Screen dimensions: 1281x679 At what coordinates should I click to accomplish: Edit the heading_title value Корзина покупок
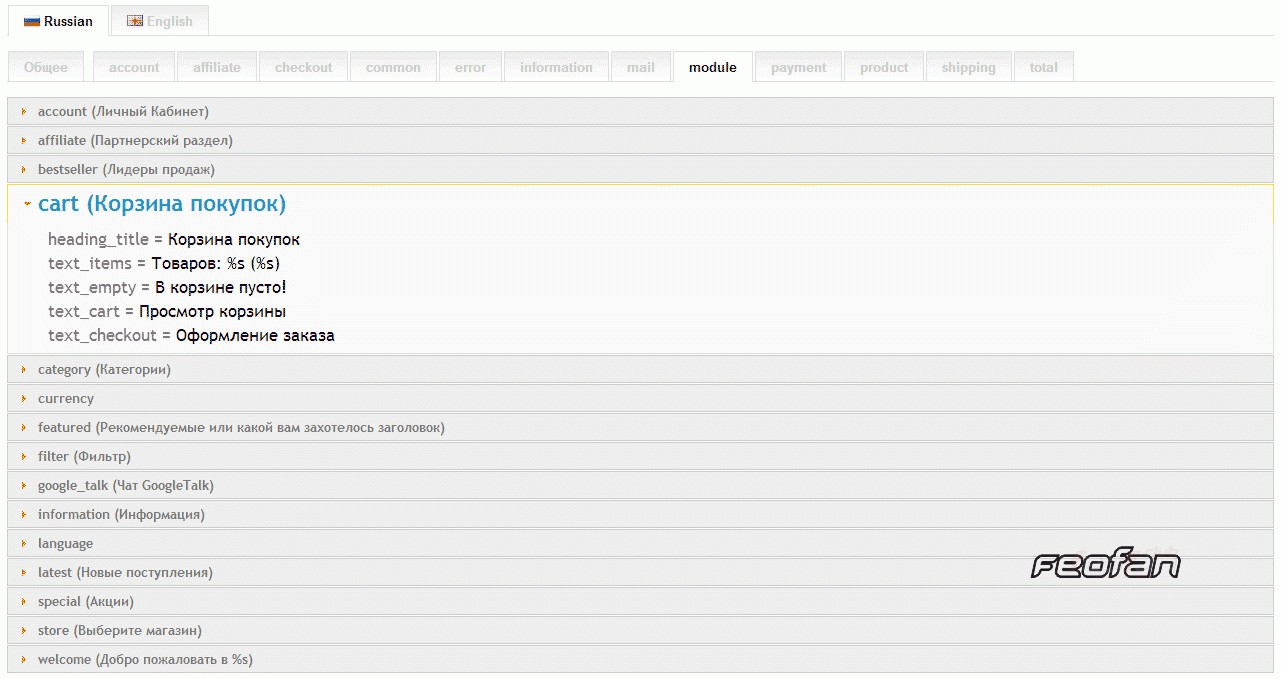234,240
